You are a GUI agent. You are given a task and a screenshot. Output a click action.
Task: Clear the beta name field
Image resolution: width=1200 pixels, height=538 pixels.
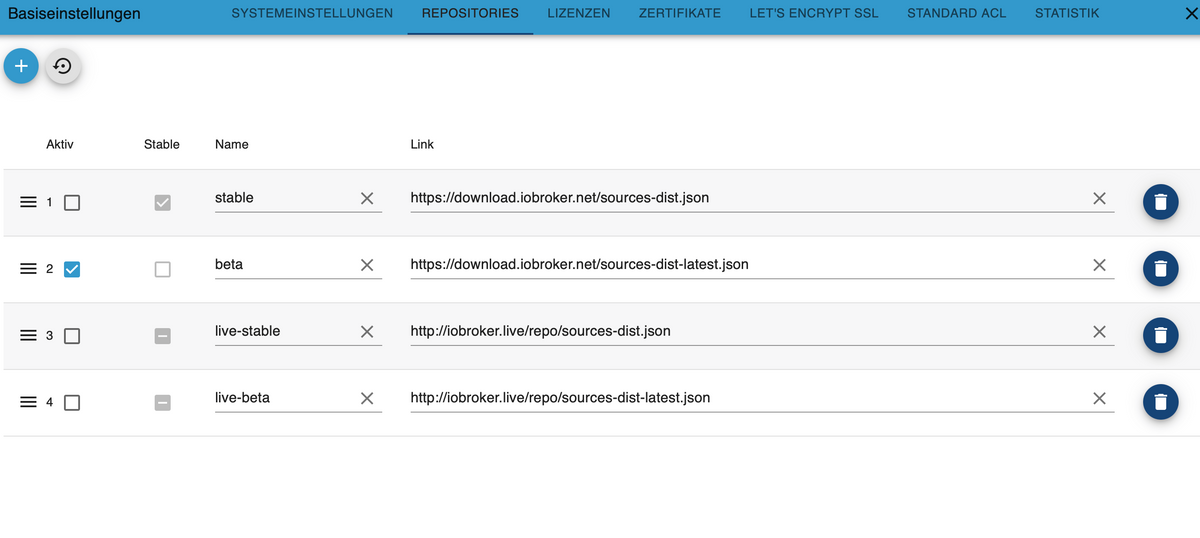click(x=367, y=265)
